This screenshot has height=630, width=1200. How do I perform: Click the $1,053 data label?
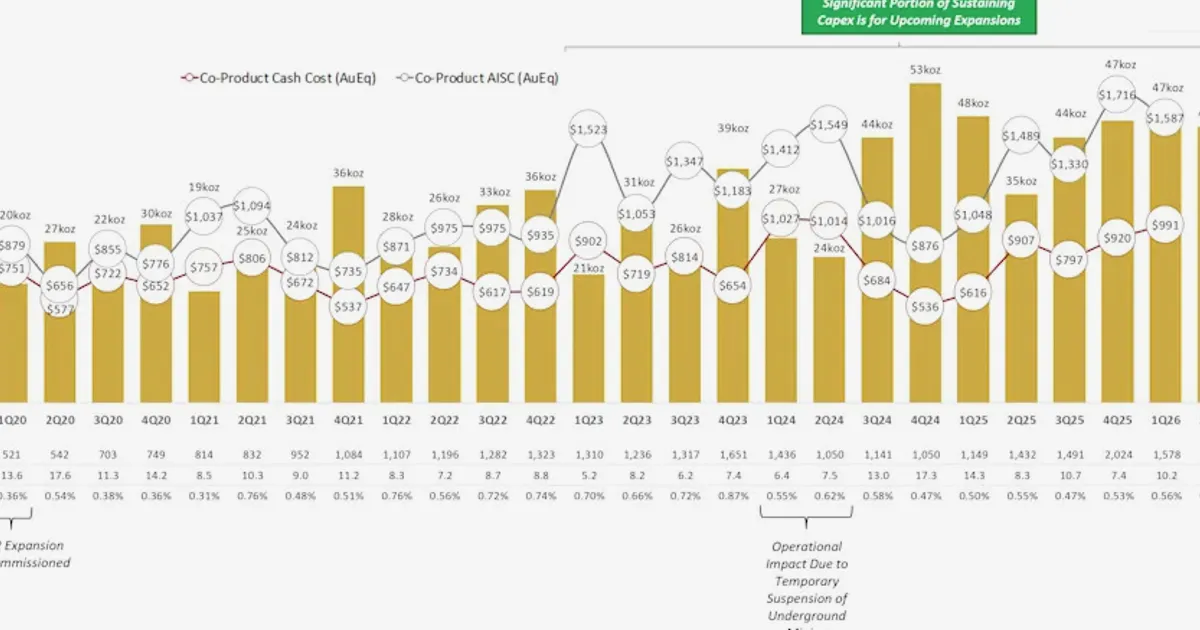[x=637, y=214]
